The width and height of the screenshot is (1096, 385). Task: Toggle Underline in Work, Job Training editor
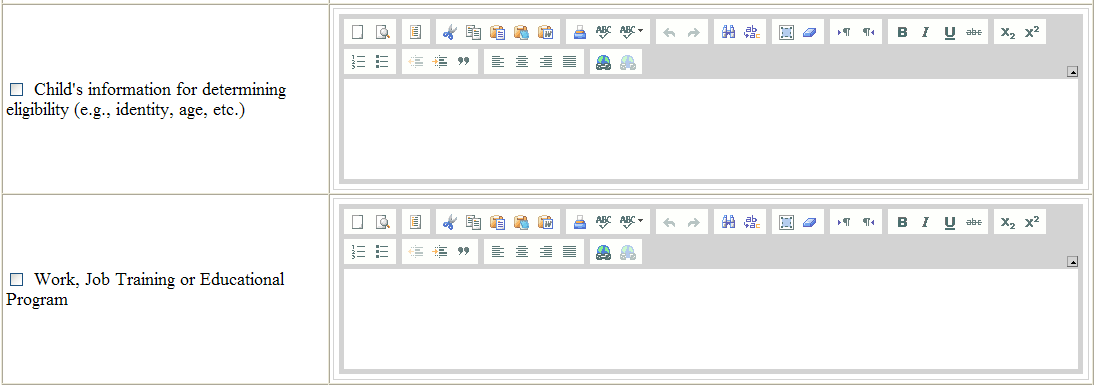(950, 222)
